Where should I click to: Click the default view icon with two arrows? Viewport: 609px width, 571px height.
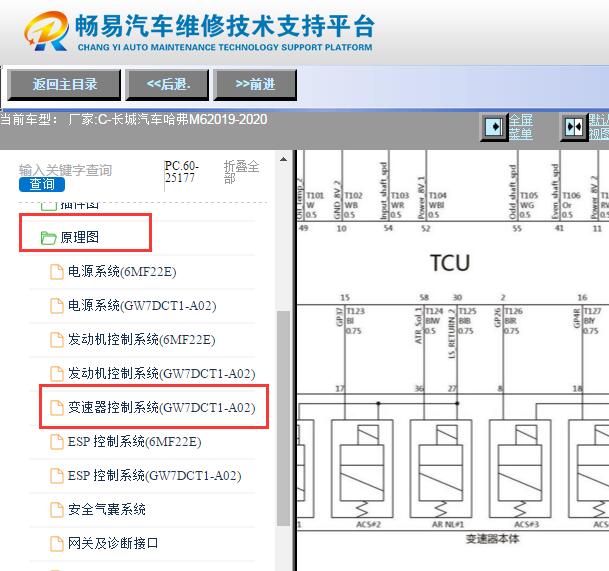click(574, 127)
